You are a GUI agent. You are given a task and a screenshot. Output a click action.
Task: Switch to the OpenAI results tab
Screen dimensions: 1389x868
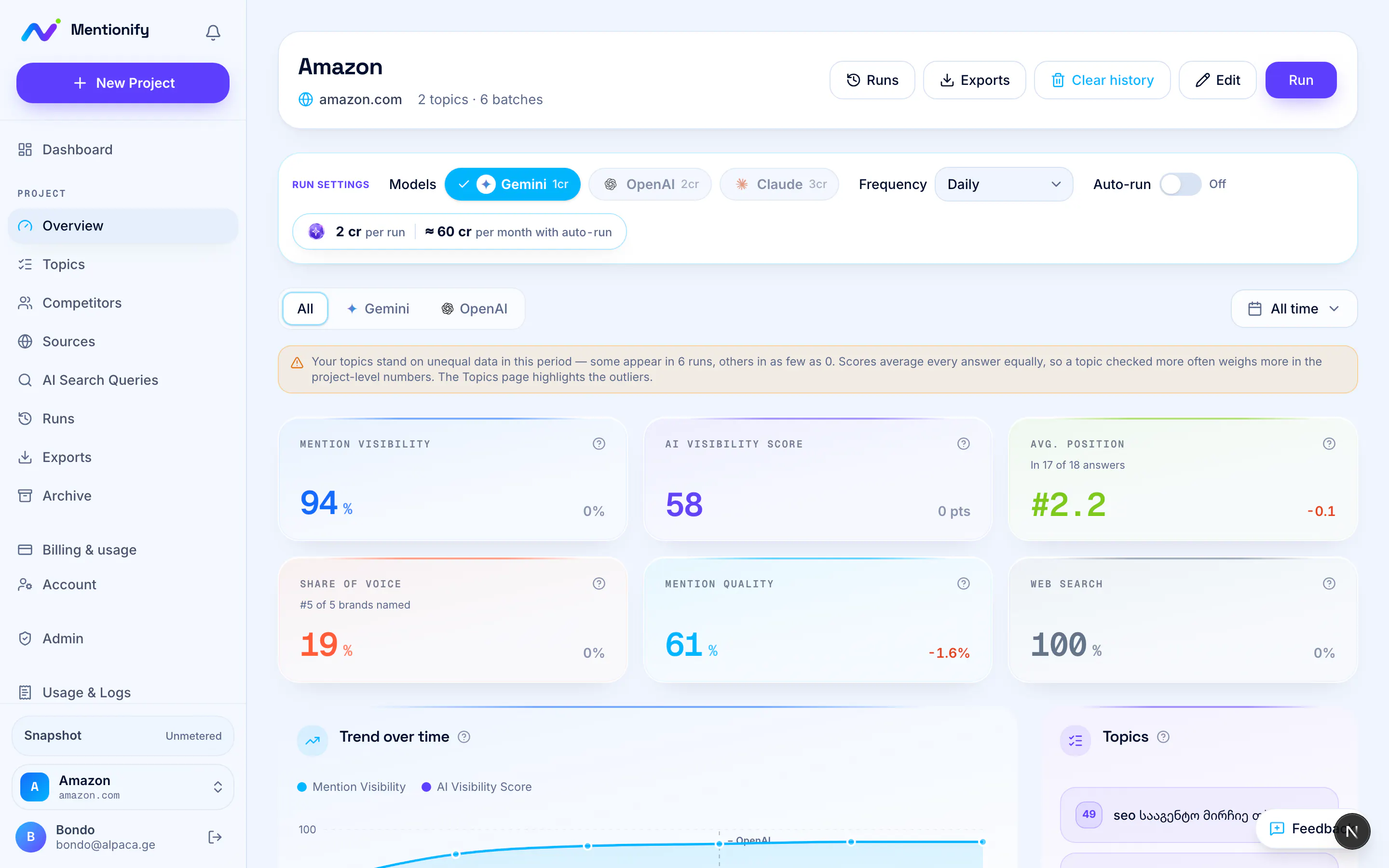point(474,309)
